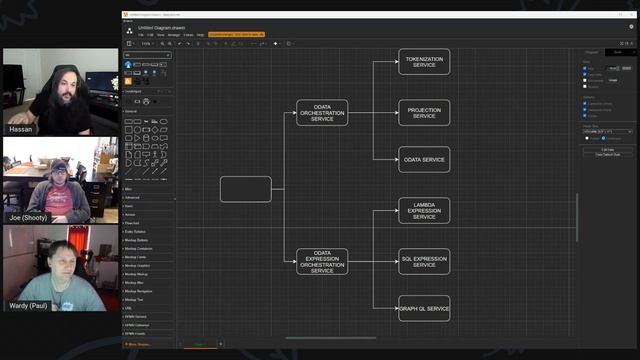Viewport: 640px width, 360px height.
Task: Toggle the Connection Points checkbox
Action: (585, 110)
